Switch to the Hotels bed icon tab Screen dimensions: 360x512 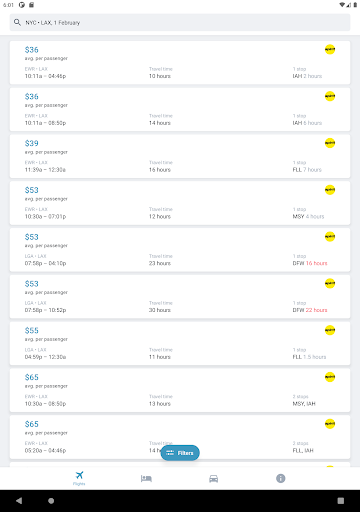146,479
